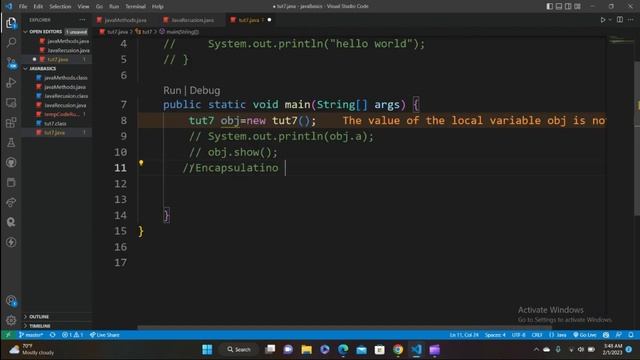Open the Run dropdown arrow beside the play button

[610, 20]
